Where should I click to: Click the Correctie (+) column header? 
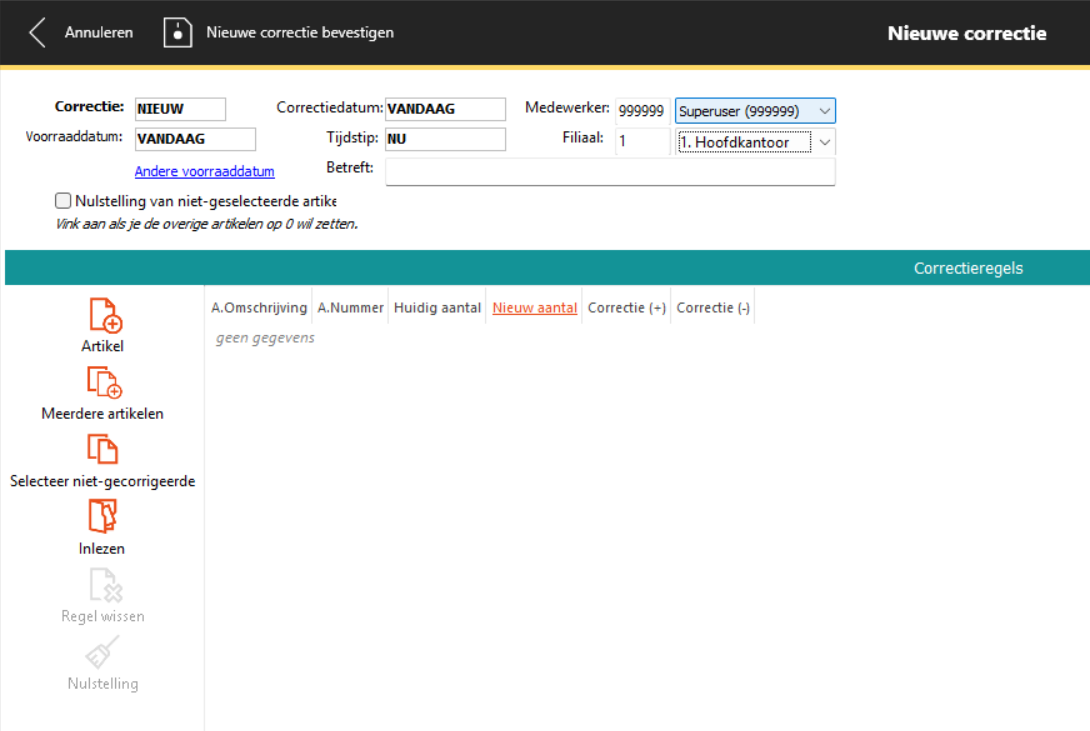pyautogui.click(x=627, y=308)
